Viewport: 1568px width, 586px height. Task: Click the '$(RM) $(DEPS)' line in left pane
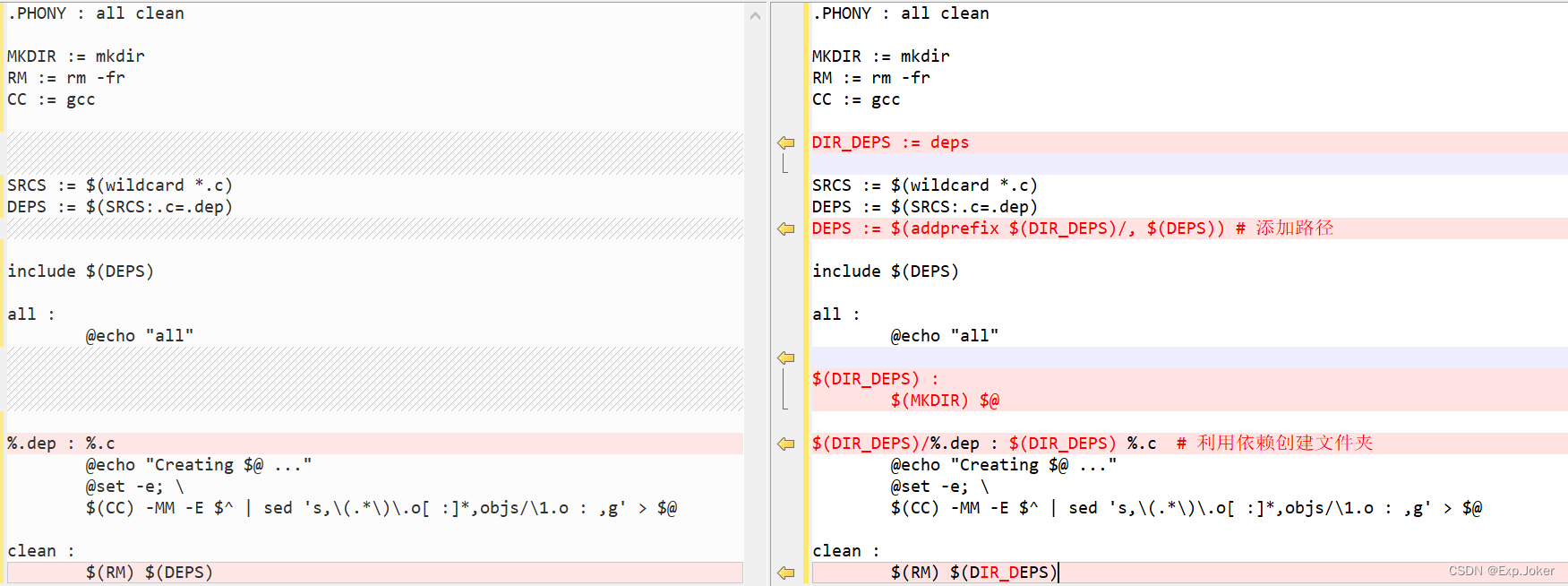coord(149,573)
